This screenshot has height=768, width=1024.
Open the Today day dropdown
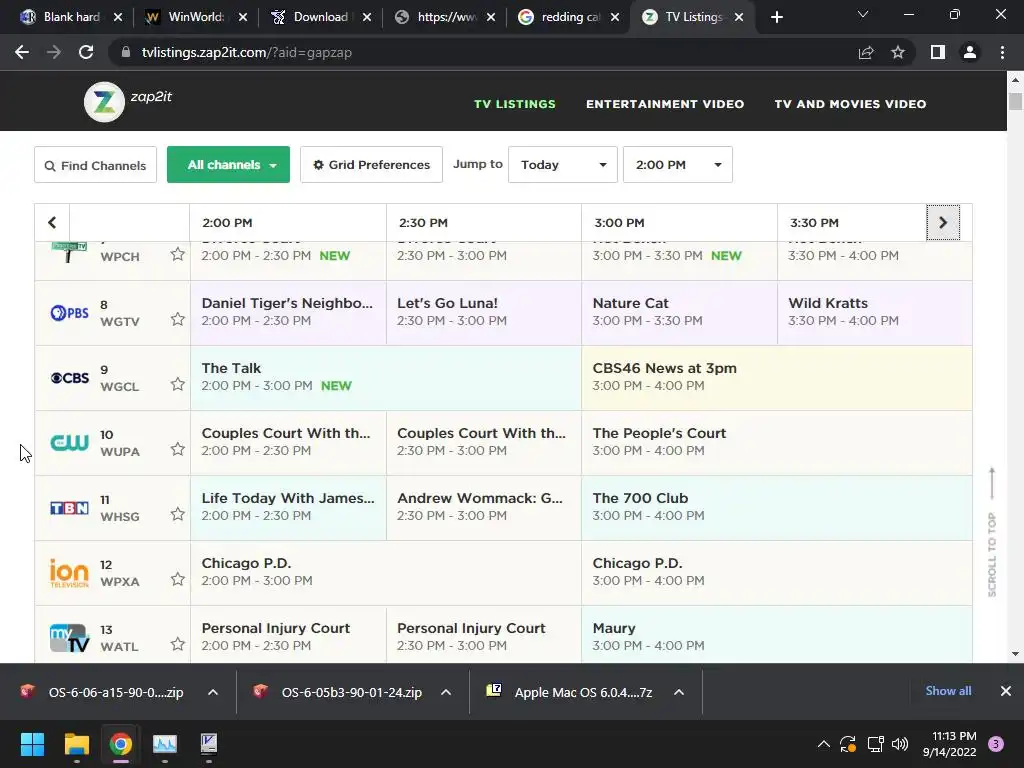[563, 165]
